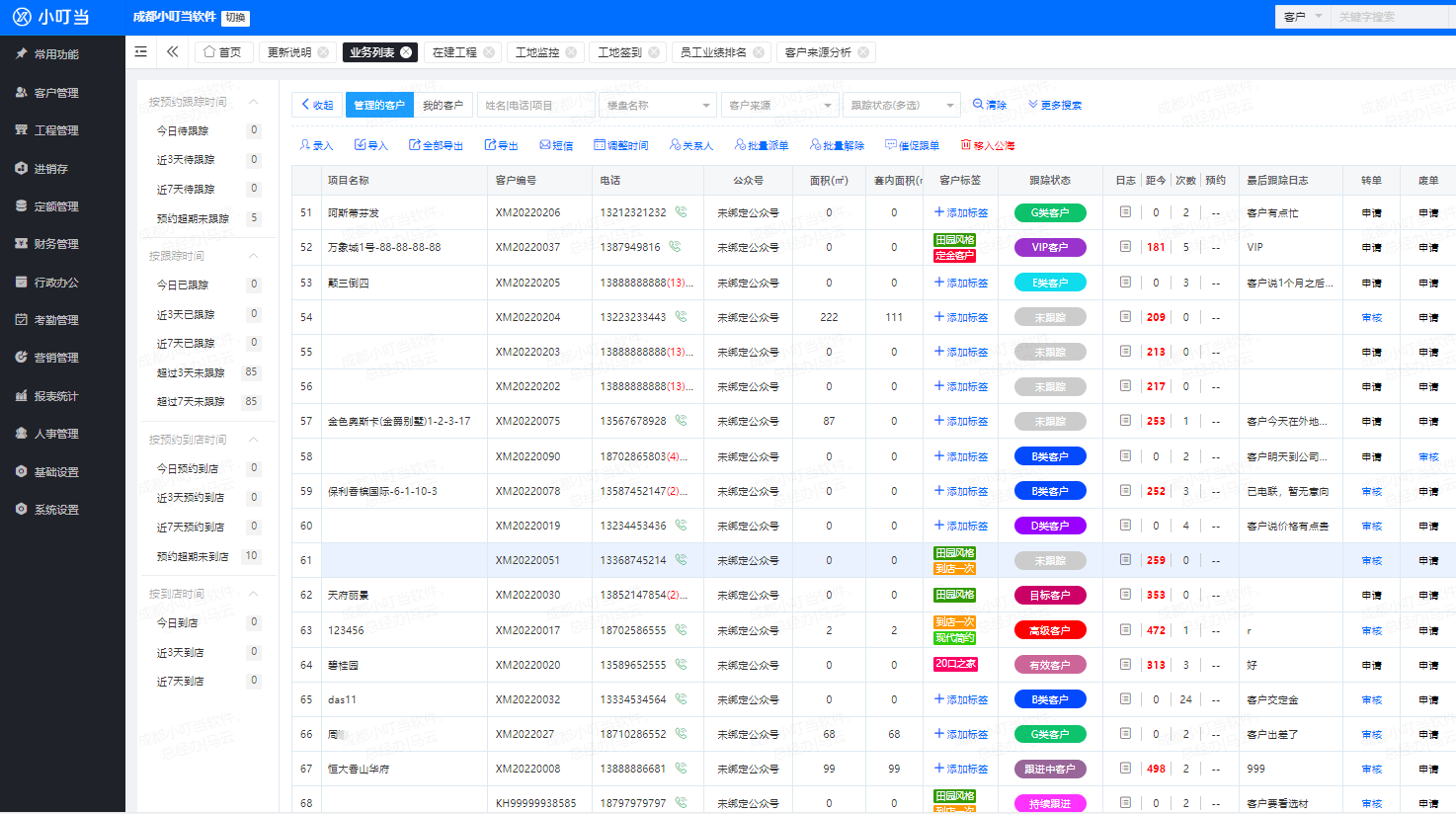Click the 切换 company switch button

pos(235,18)
